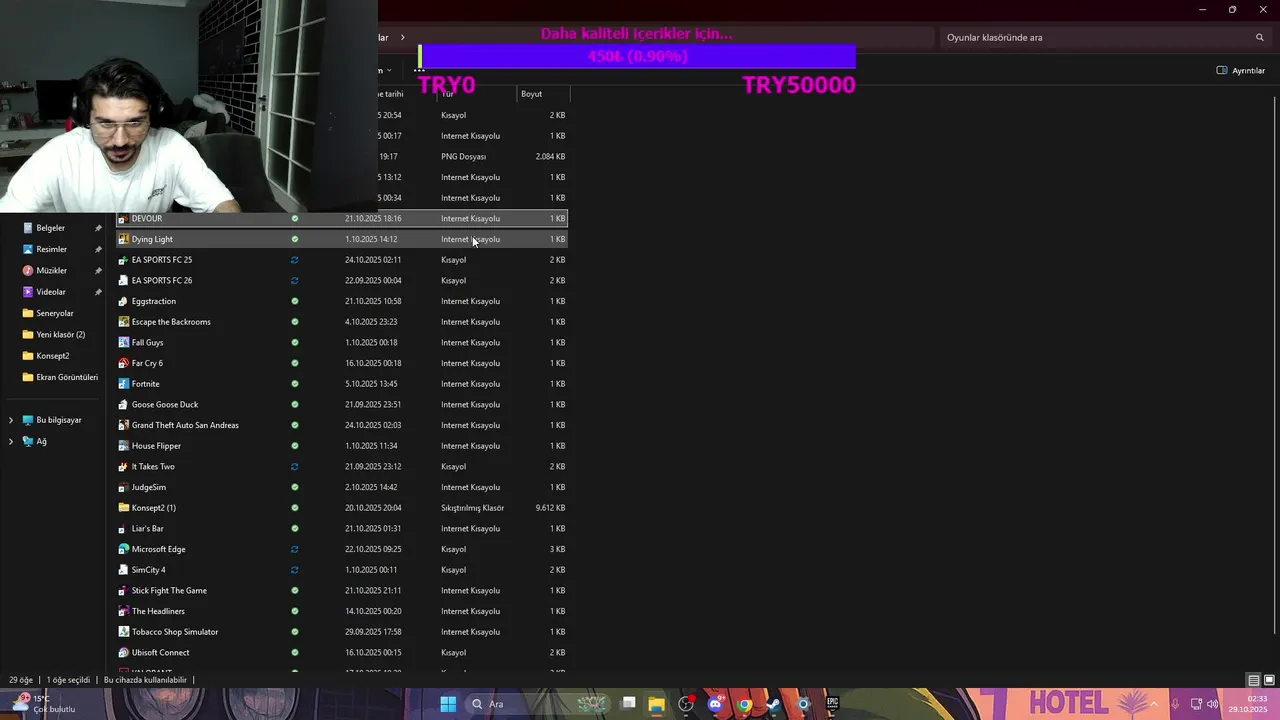Click the Escape the Backrooms icon

click(x=124, y=322)
